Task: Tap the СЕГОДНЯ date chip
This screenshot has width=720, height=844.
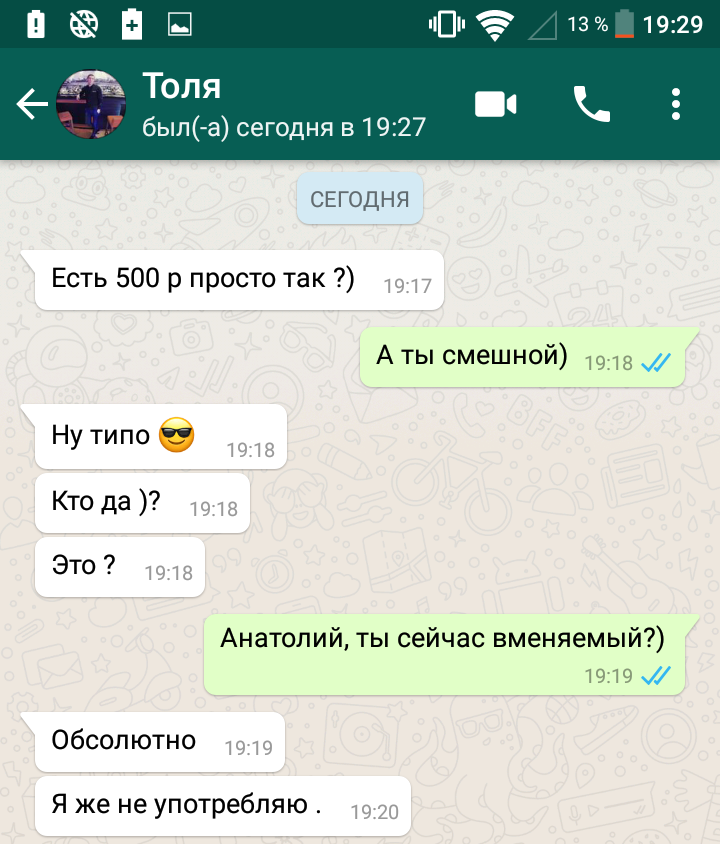Action: [x=359, y=199]
